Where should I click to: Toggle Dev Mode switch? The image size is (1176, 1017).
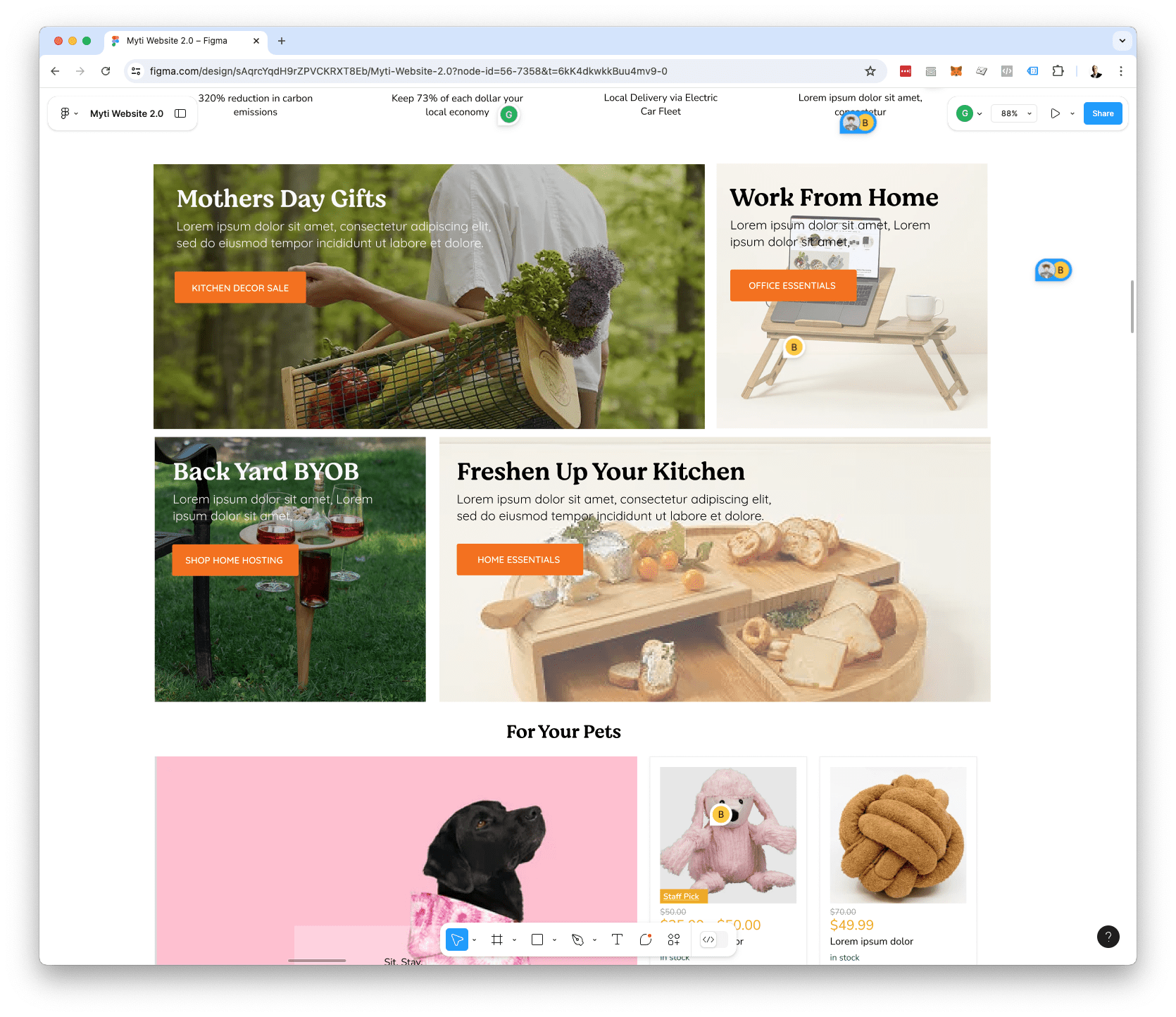[714, 940]
